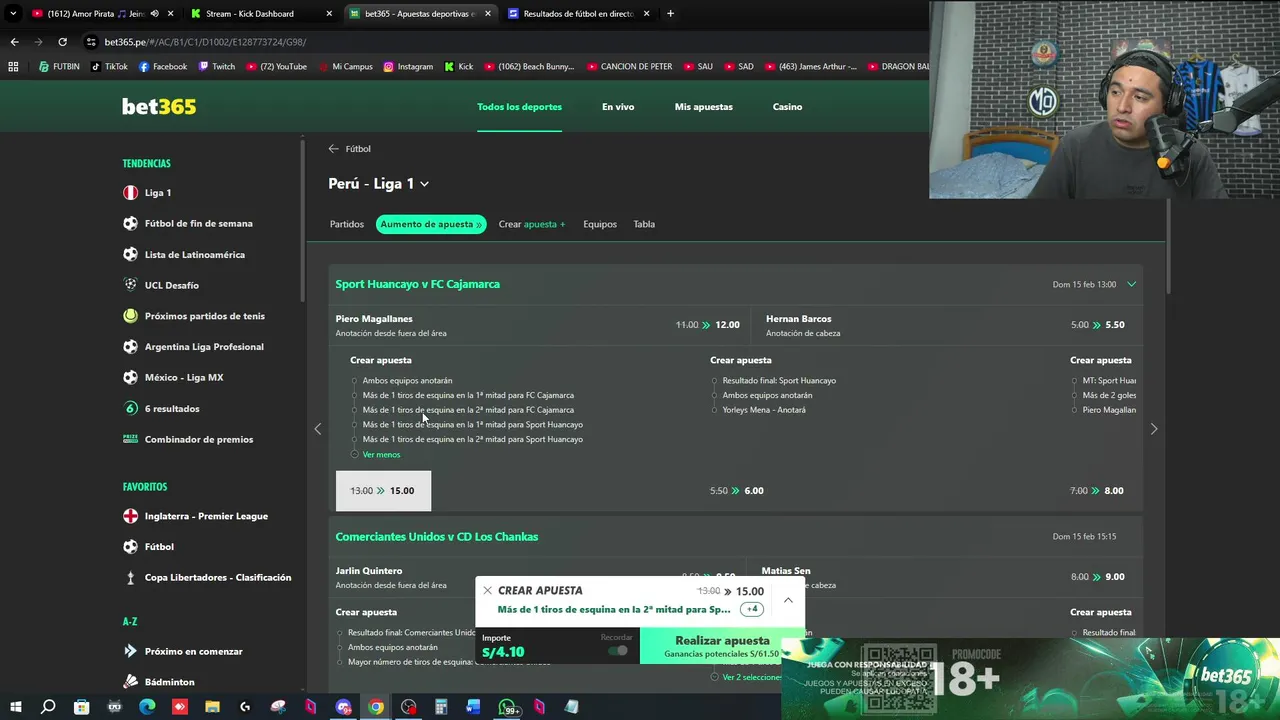Open the FUTBIN bookmark
1280x720 pixels.
(x=59, y=67)
